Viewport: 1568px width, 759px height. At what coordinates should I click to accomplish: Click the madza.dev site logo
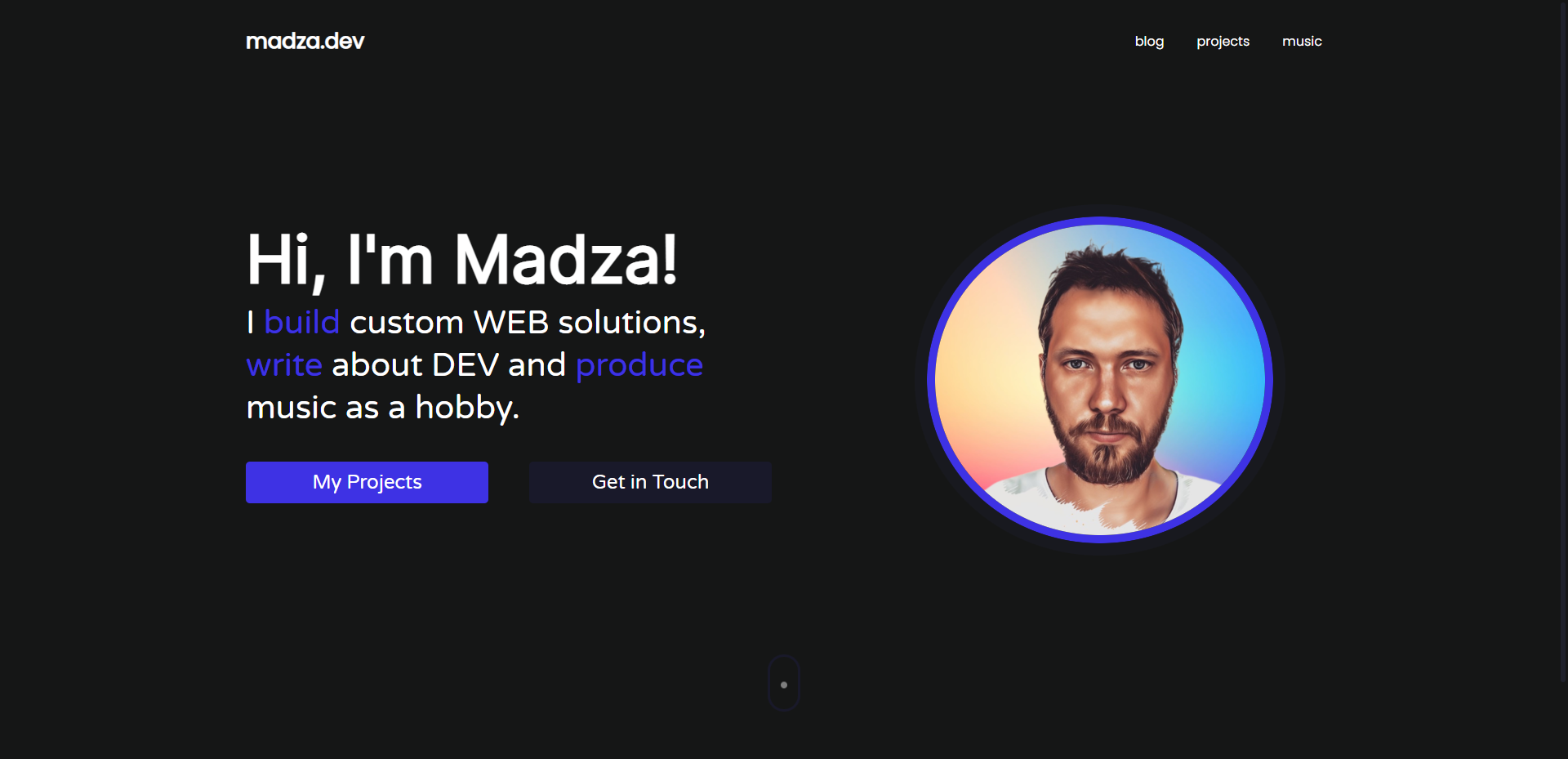(305, 41)
